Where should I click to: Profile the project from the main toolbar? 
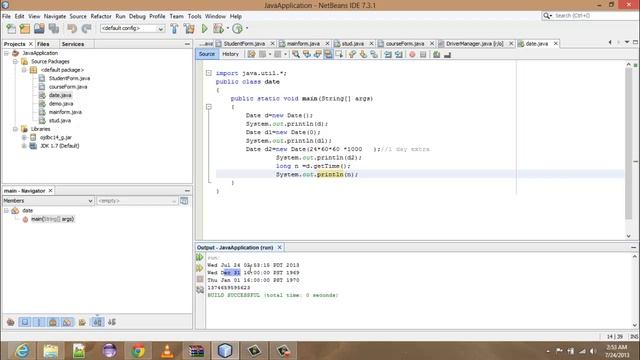[x=238, y=29]
